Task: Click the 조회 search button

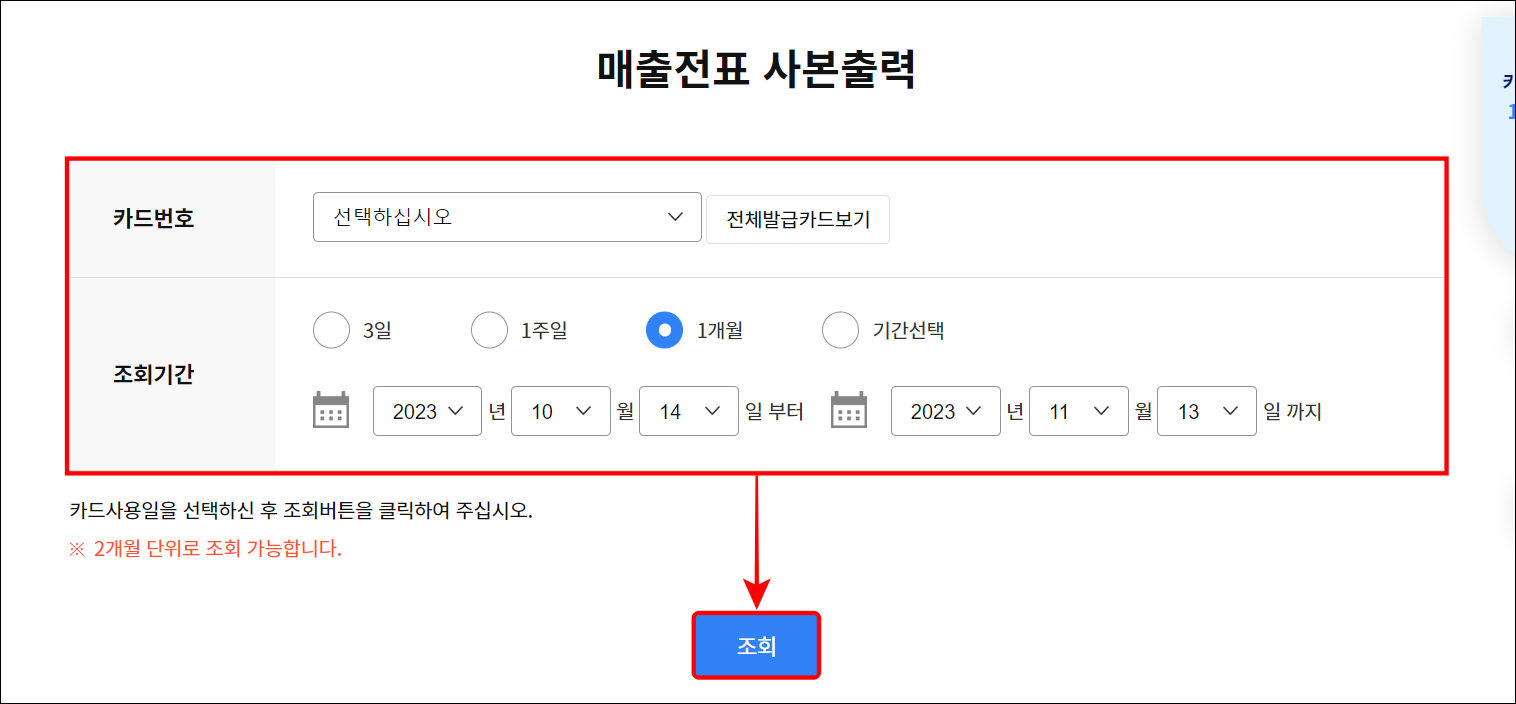Action: coord(757,644)
